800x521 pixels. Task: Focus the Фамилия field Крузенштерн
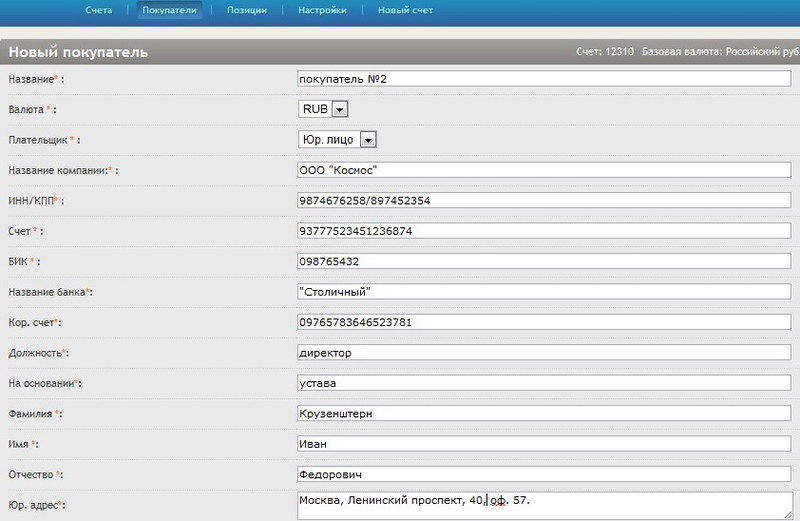tap(544, 413)
